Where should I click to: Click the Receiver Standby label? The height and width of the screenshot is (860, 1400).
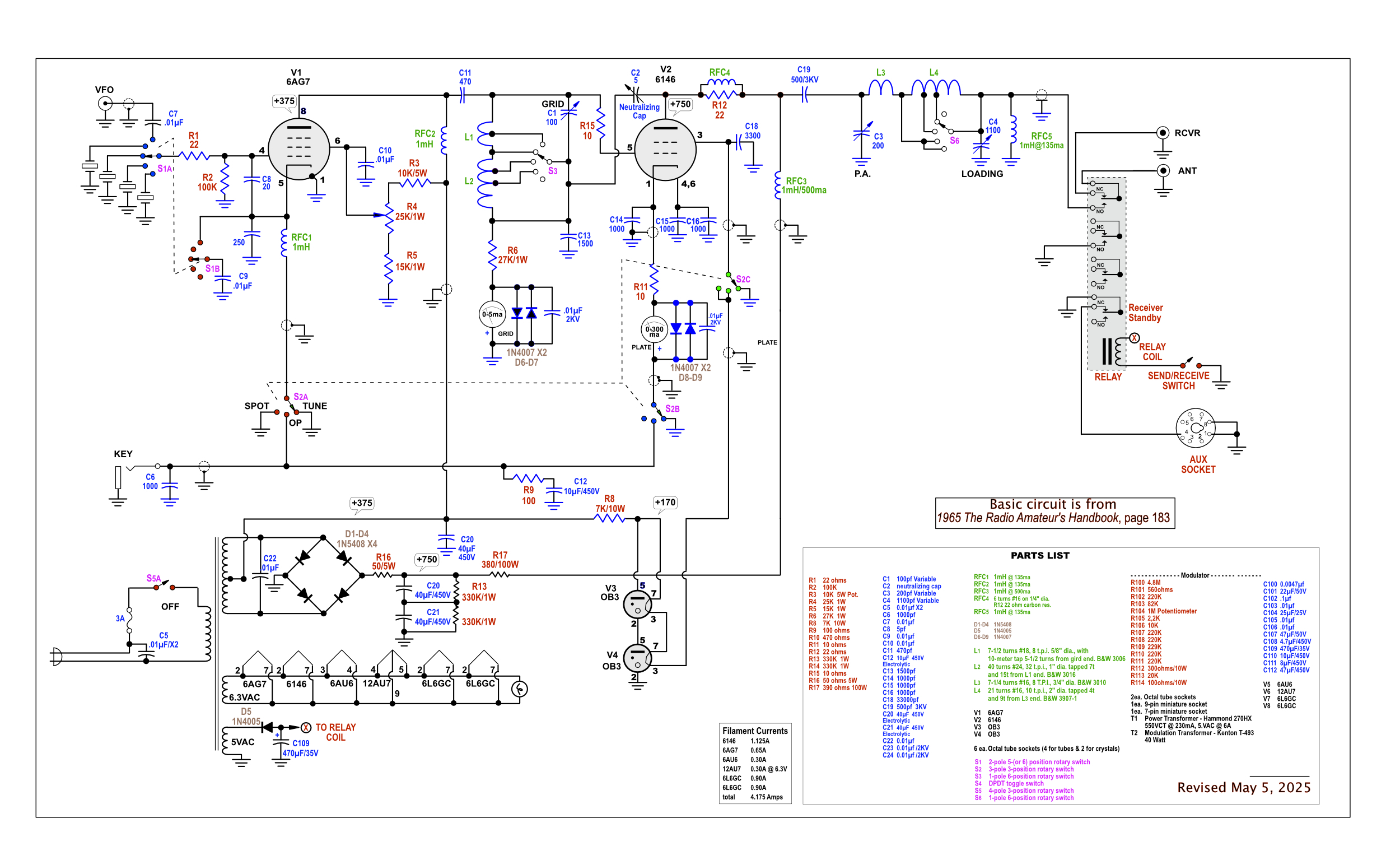[x=1145, y=313]
